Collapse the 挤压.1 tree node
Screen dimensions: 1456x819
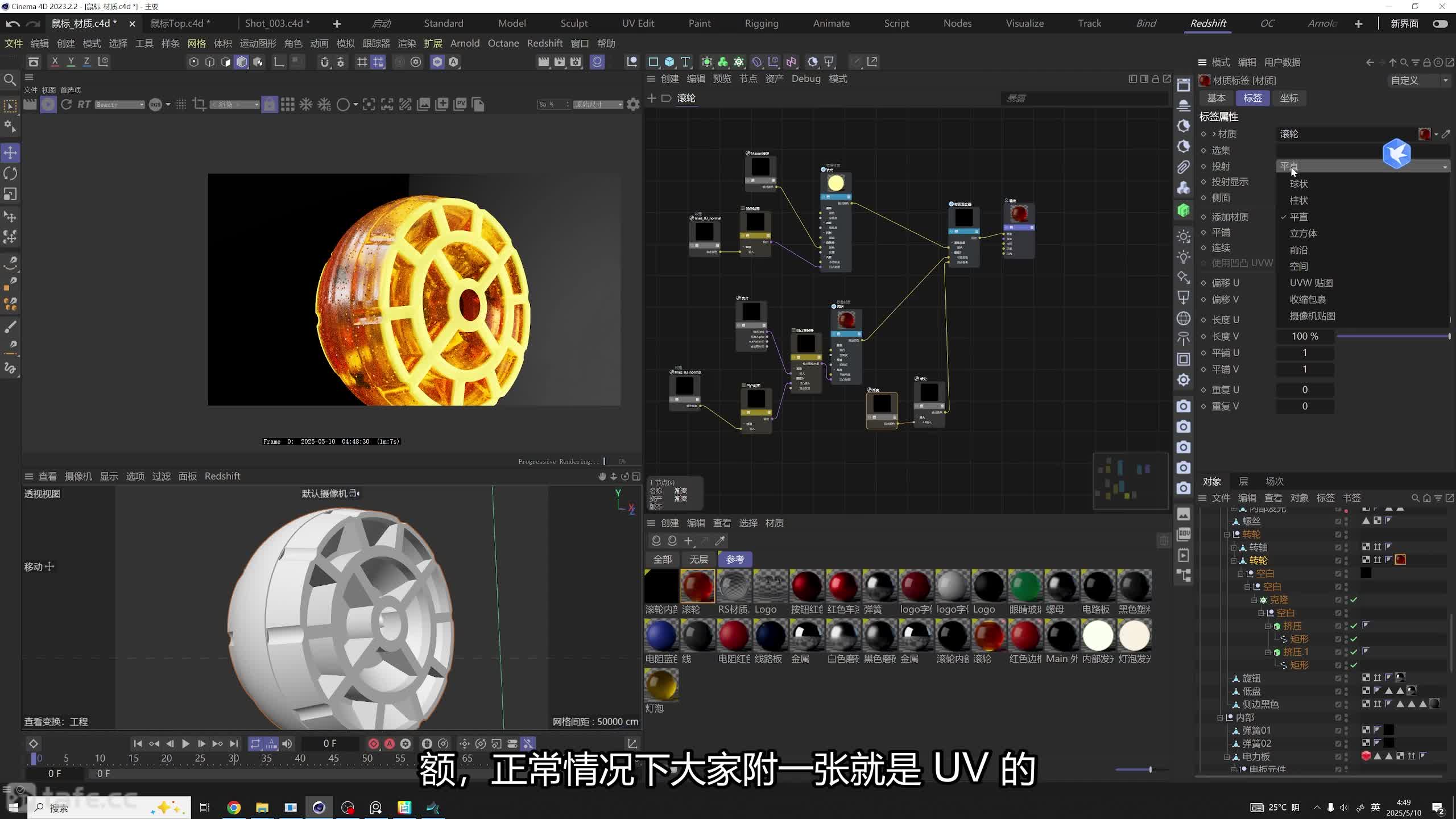(x=1268, y=652)
